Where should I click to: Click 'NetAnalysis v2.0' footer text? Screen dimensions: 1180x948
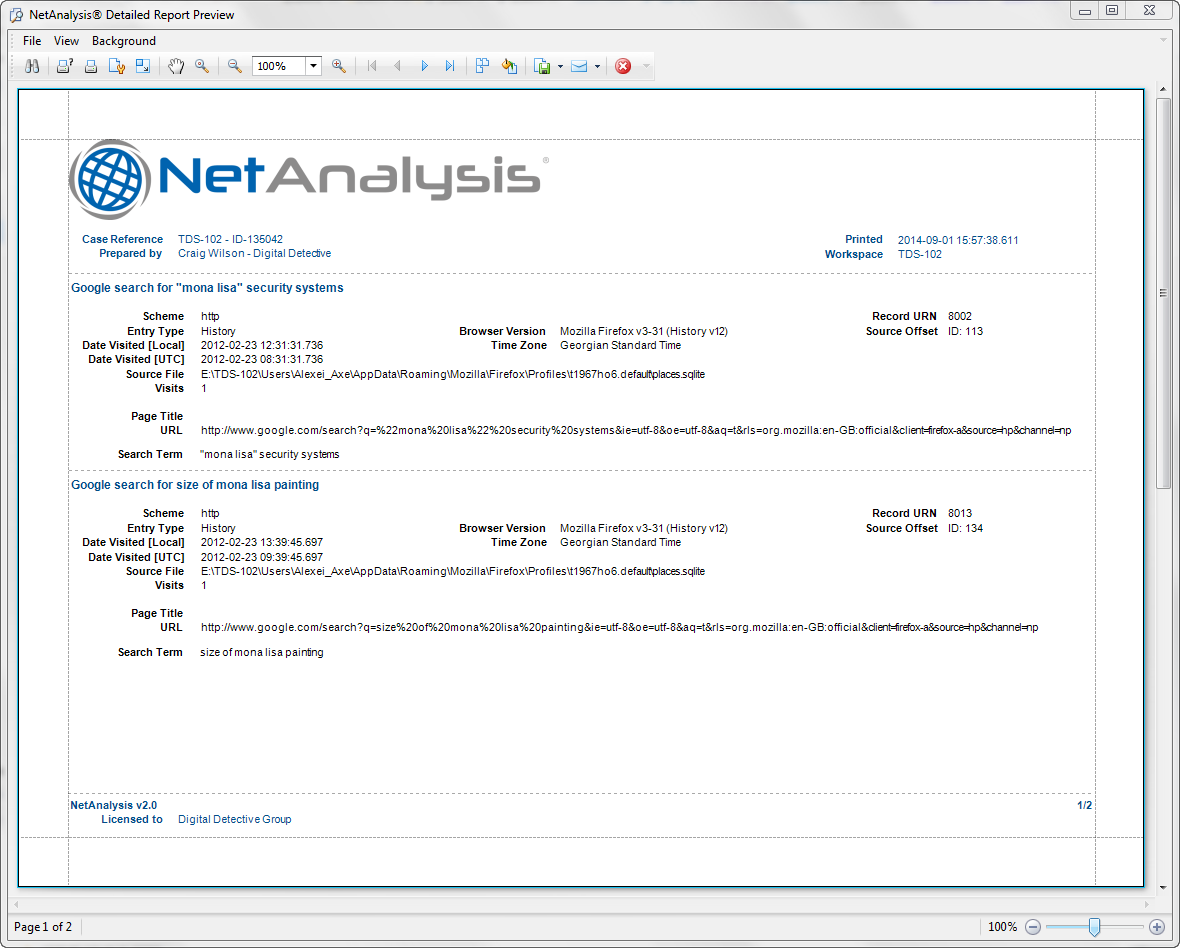pos(114,805)
